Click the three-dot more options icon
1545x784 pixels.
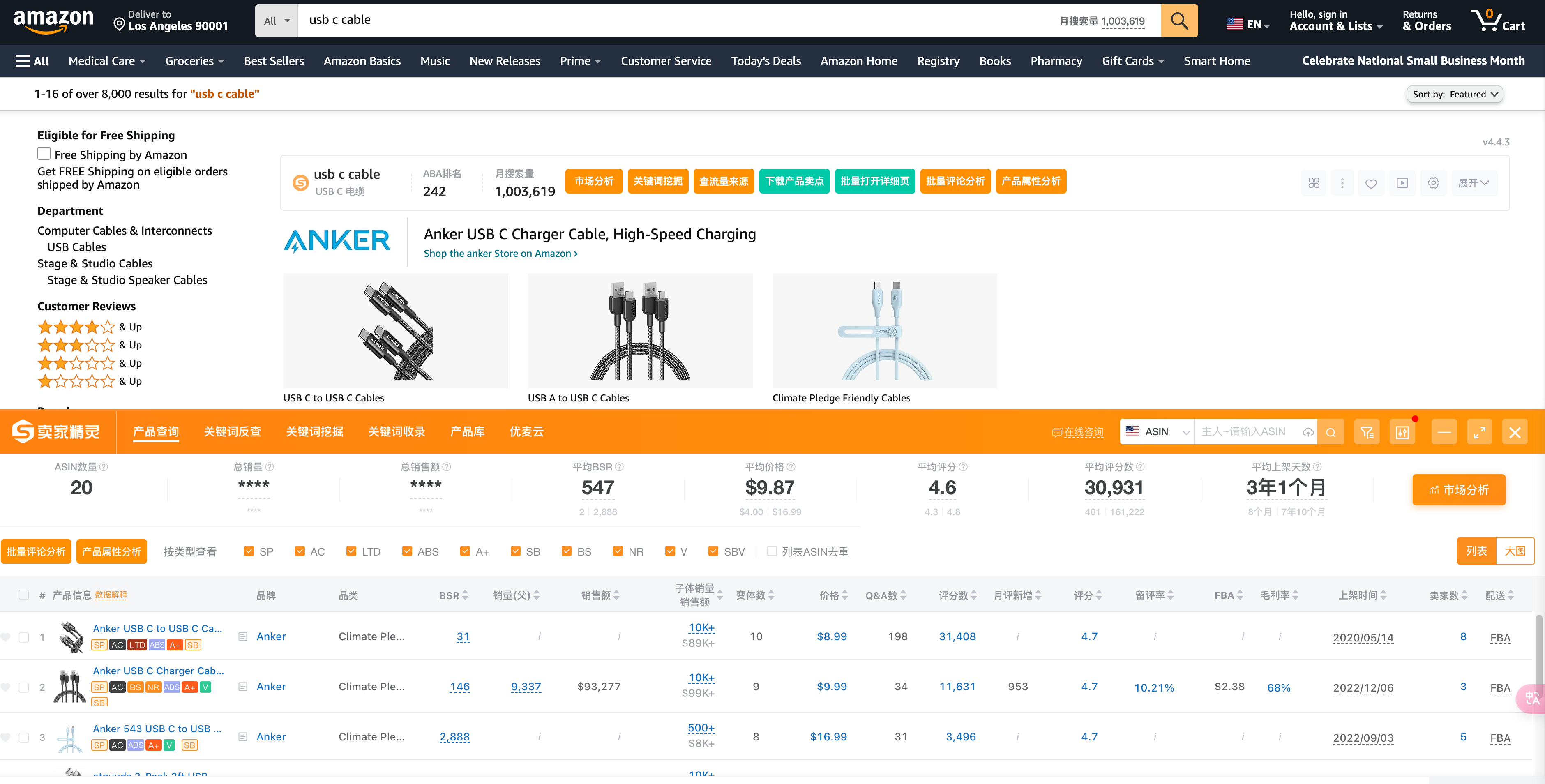pyautogui.click(x=1342, y=183)
